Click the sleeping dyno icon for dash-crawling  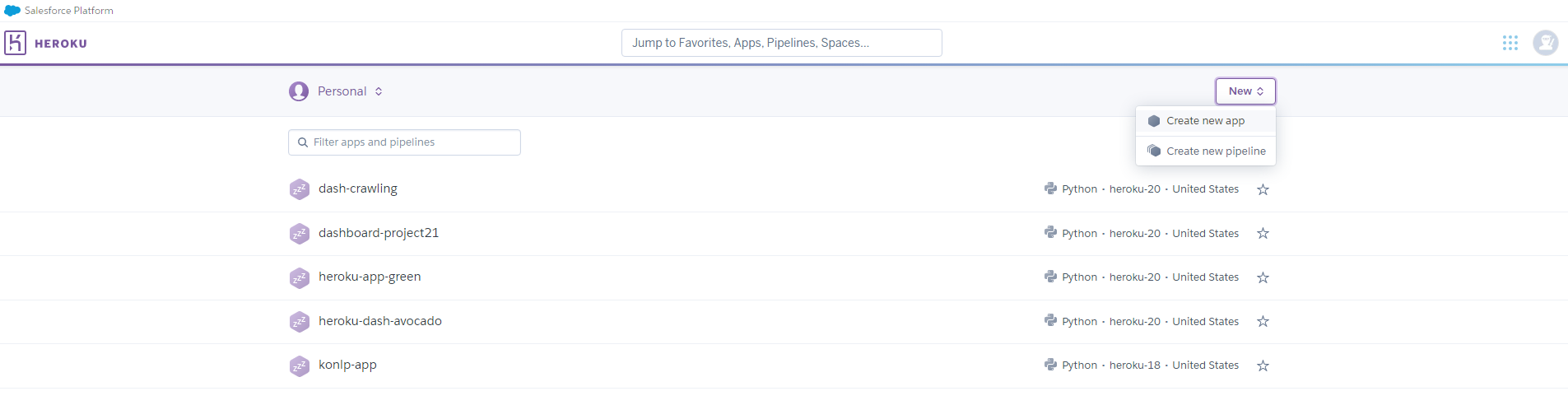pos(300,189)
